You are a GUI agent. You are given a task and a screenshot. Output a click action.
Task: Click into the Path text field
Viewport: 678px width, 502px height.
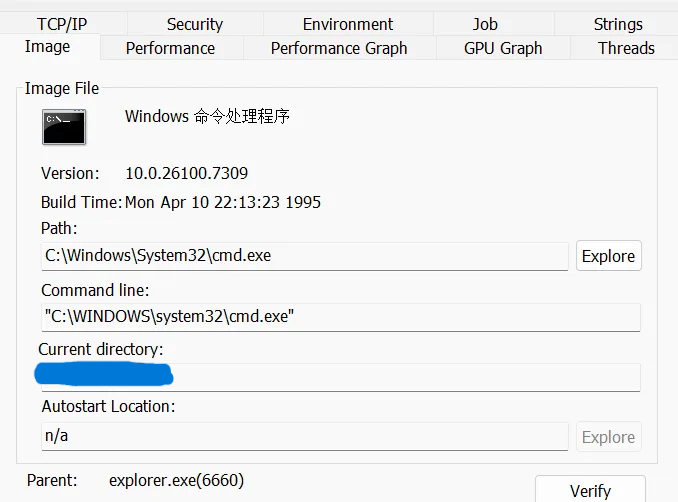tap(304, 256)
